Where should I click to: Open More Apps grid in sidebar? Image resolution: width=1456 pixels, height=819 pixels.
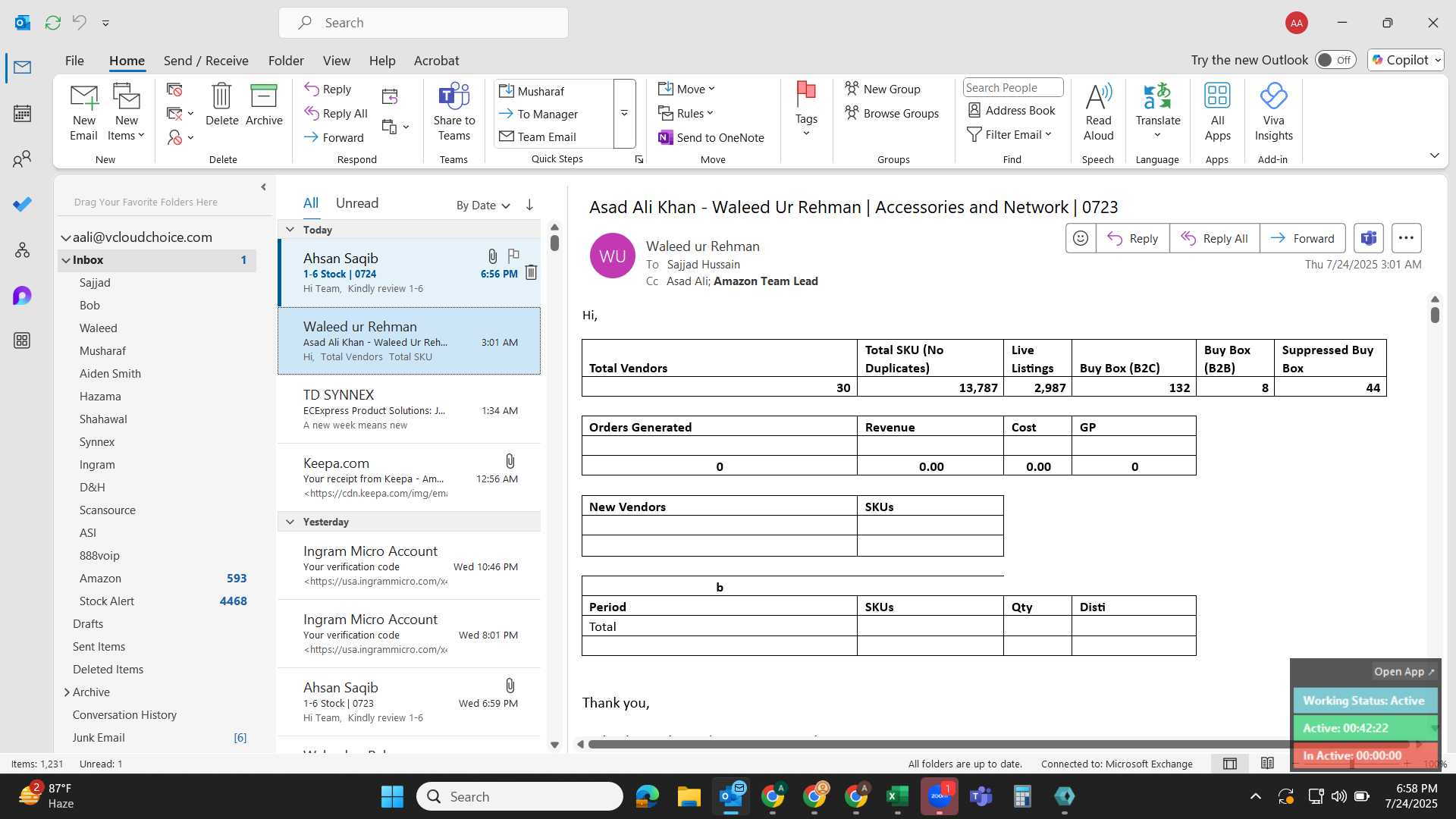pos(22,340)
